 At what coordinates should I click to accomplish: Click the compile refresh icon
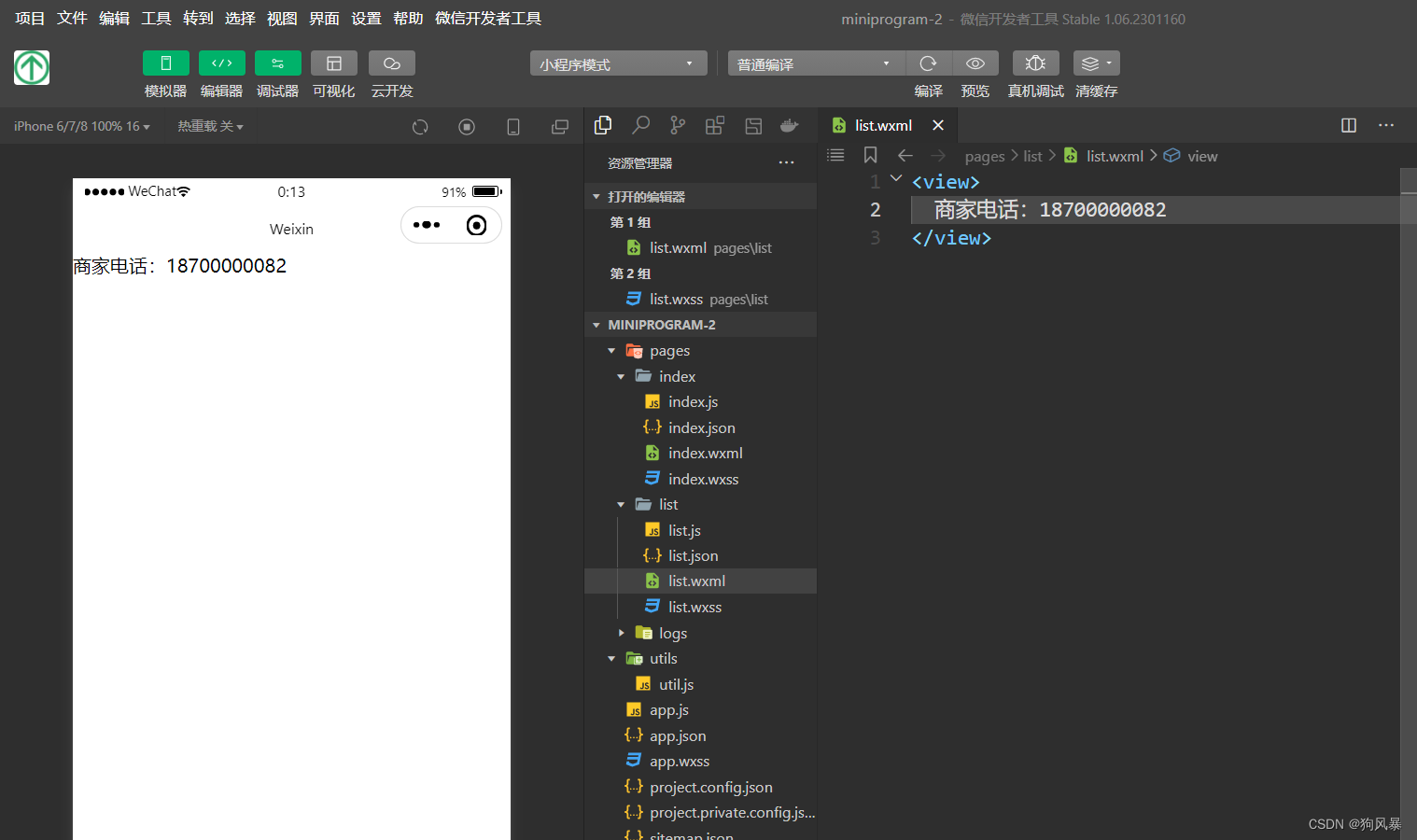coord(928,63)
